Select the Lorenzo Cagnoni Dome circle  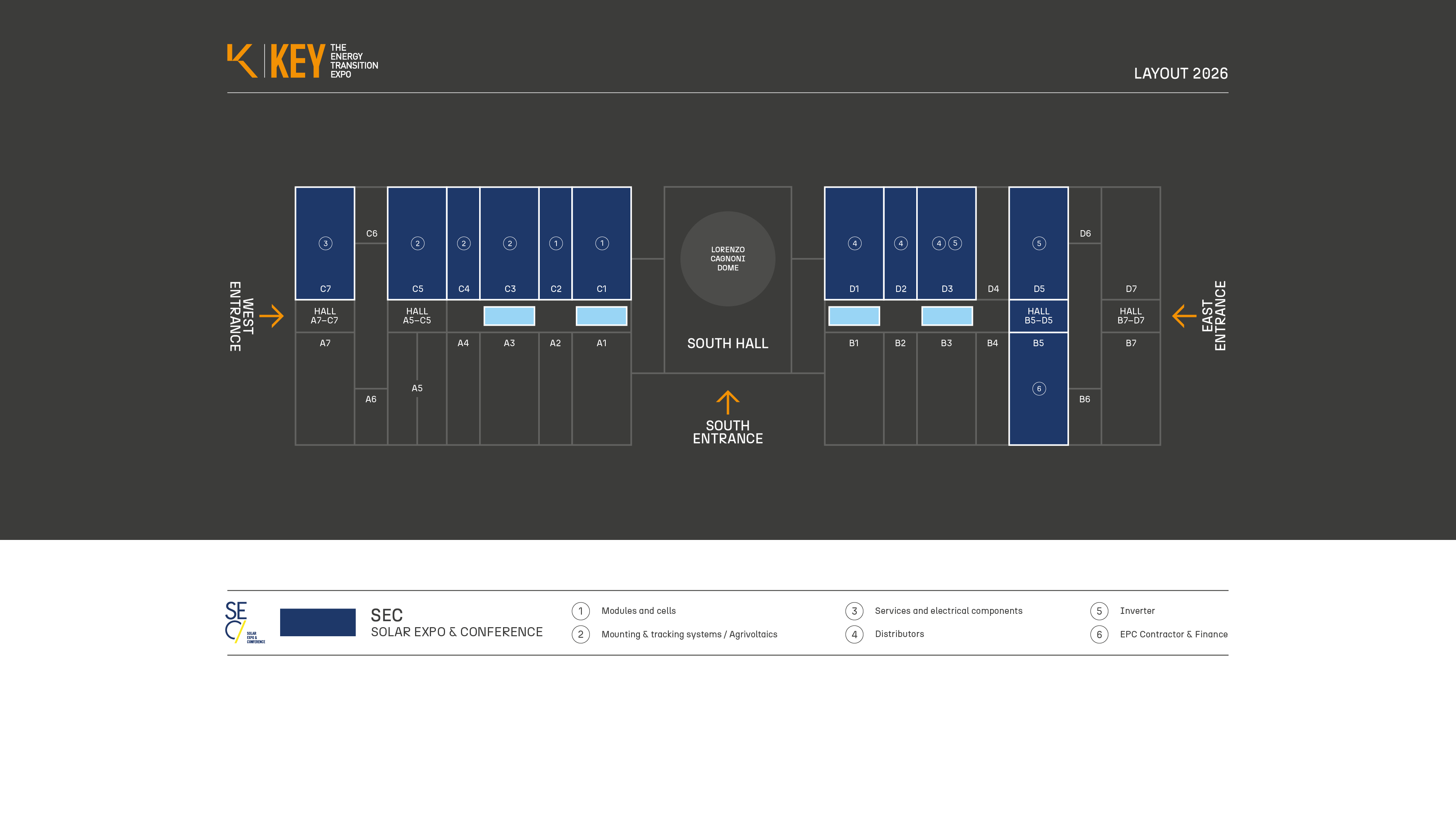727,259
